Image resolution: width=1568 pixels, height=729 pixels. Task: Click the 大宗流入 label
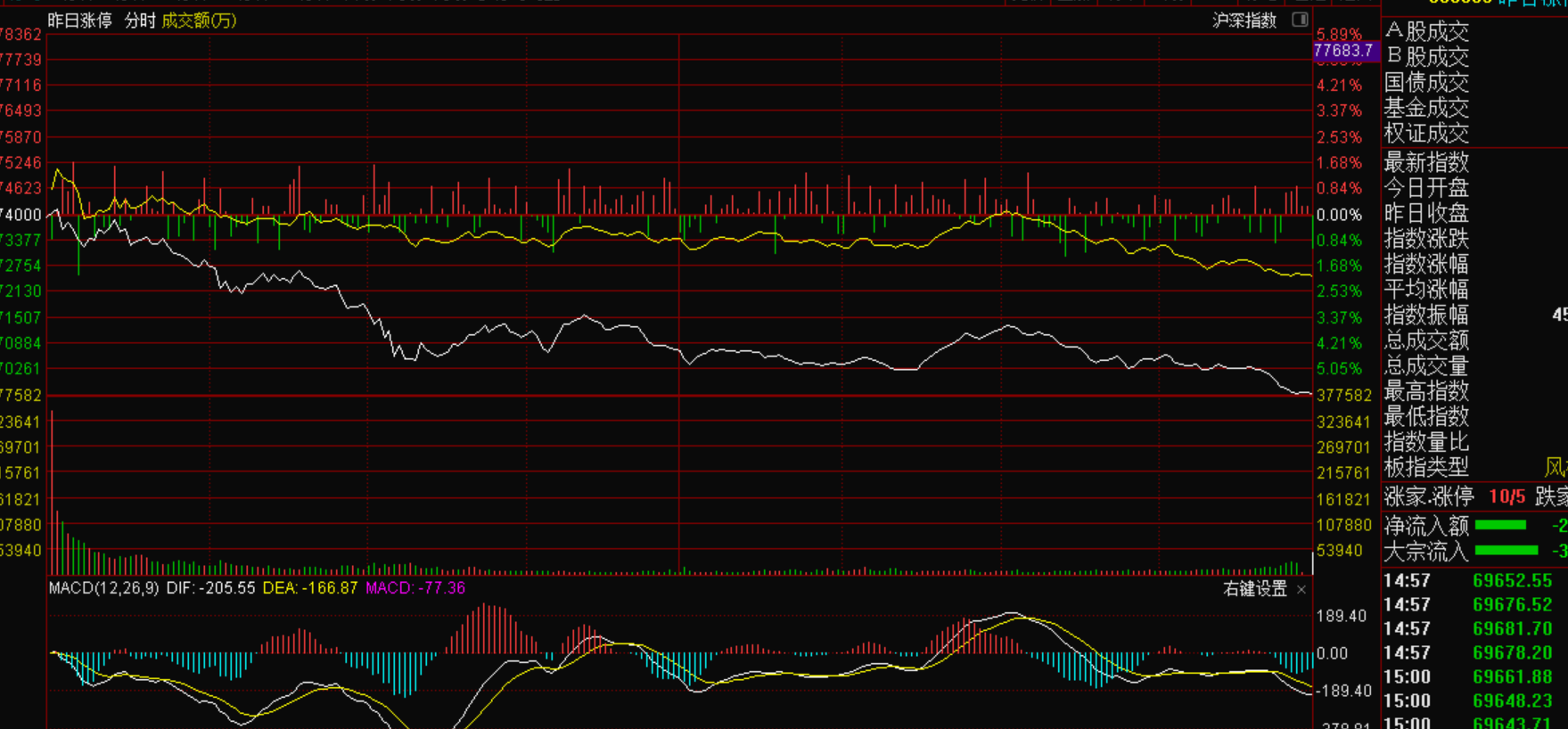(x=1426, y=552)
